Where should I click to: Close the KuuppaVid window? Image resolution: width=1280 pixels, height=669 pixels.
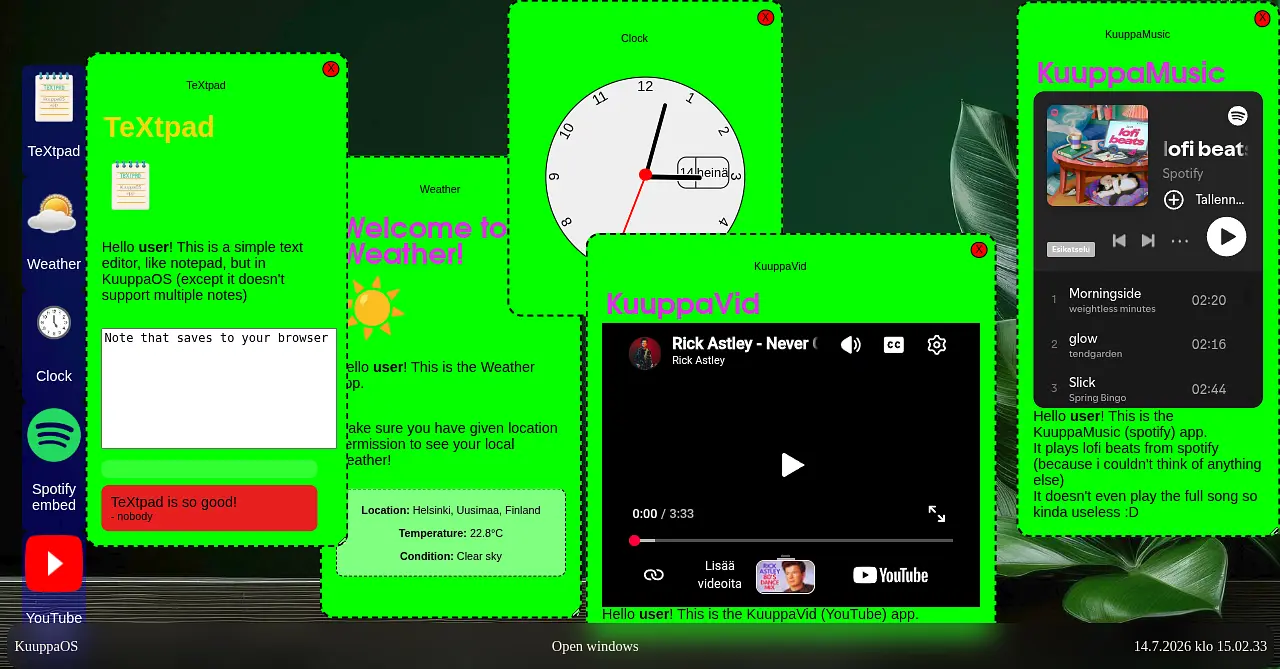click(979, 250)
